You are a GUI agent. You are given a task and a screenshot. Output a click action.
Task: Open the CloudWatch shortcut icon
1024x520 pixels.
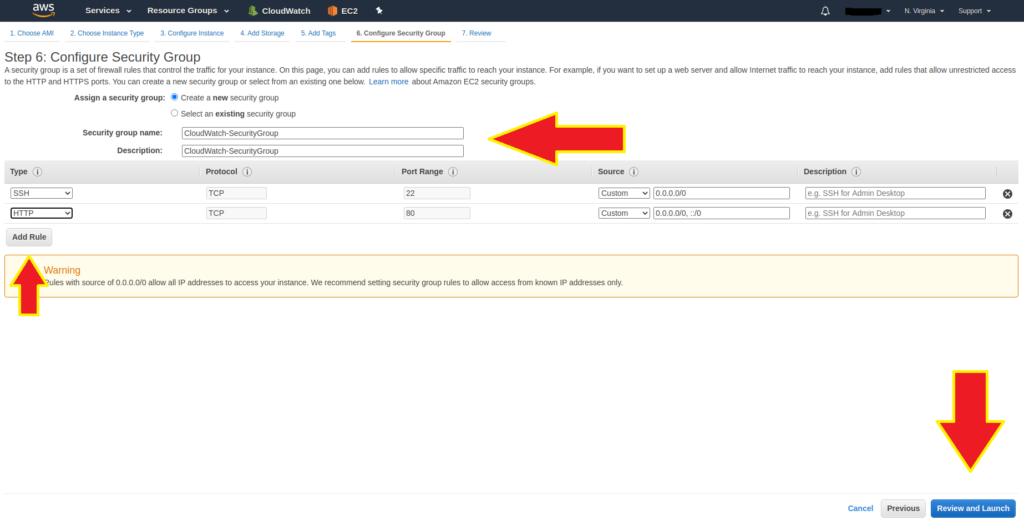tap(253, 11)
